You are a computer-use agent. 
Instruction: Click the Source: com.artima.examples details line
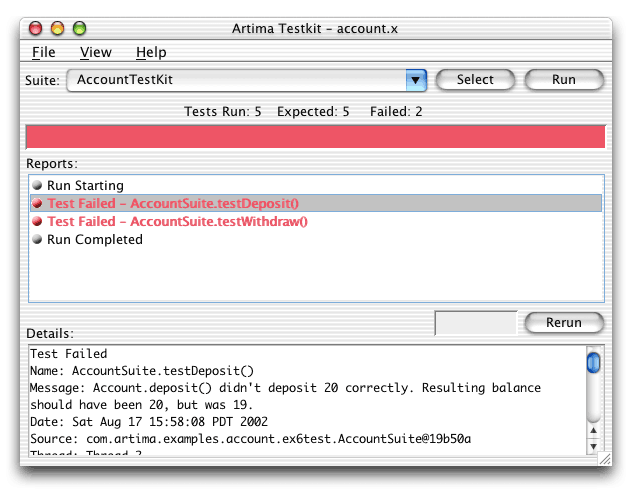[x=250, y=439]
